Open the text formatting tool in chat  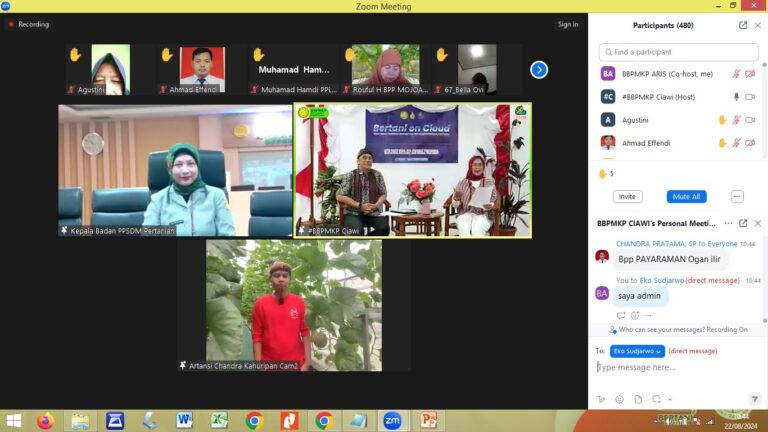[x=601, y=399]
